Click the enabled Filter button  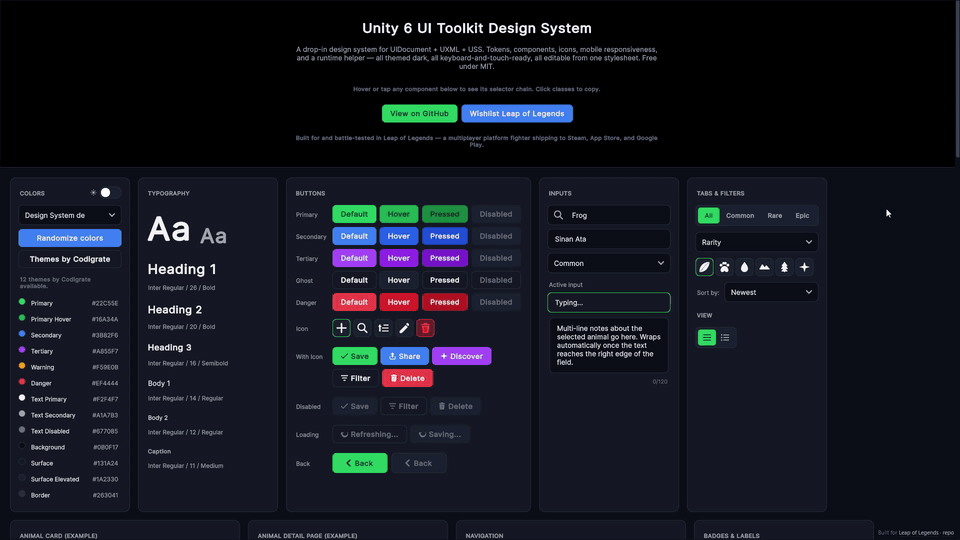(x=355, y=378)
